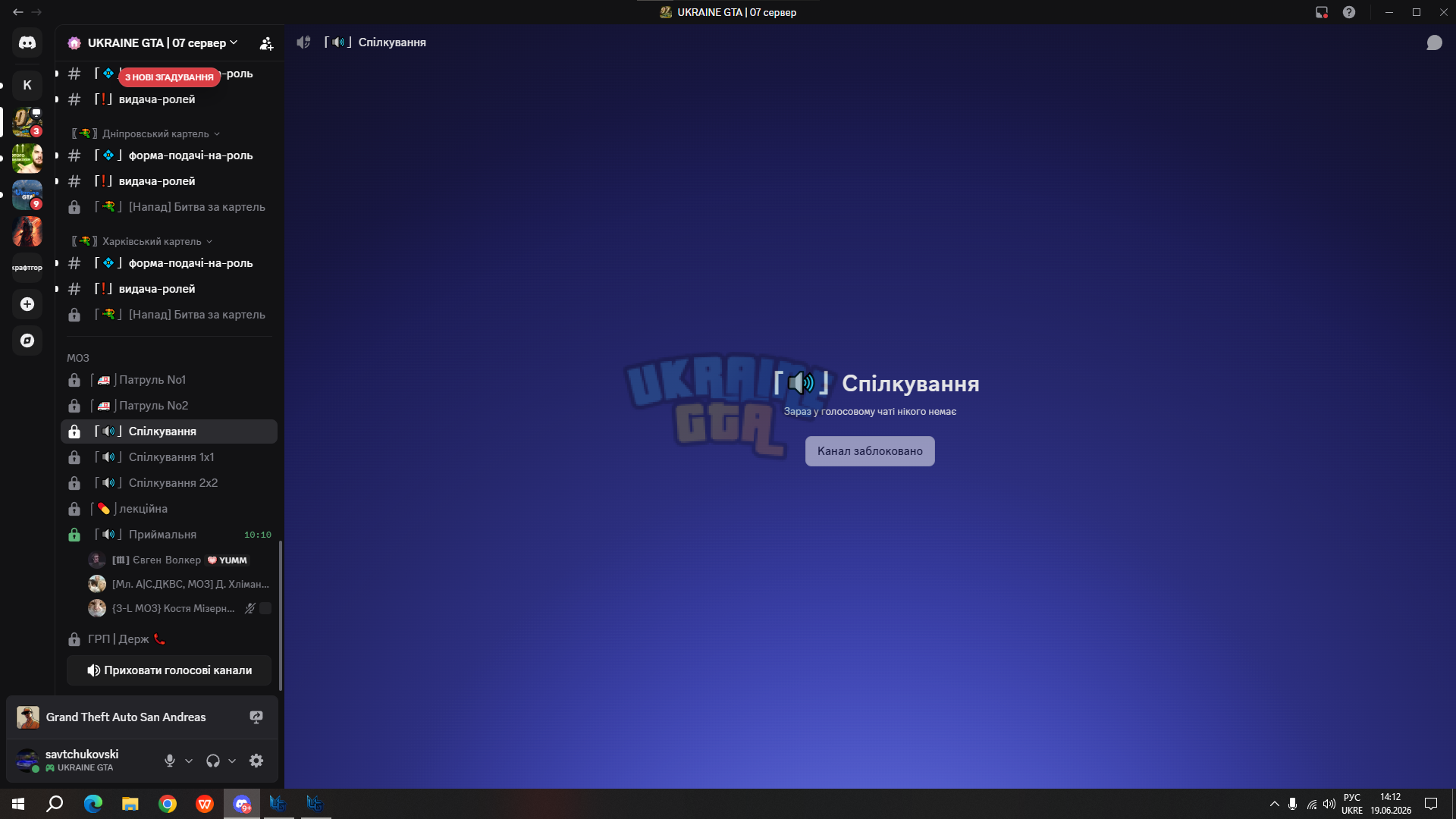Select active Спілкування channel in sidebar
The image size is (1456, 819).
(x=169, y=431)
